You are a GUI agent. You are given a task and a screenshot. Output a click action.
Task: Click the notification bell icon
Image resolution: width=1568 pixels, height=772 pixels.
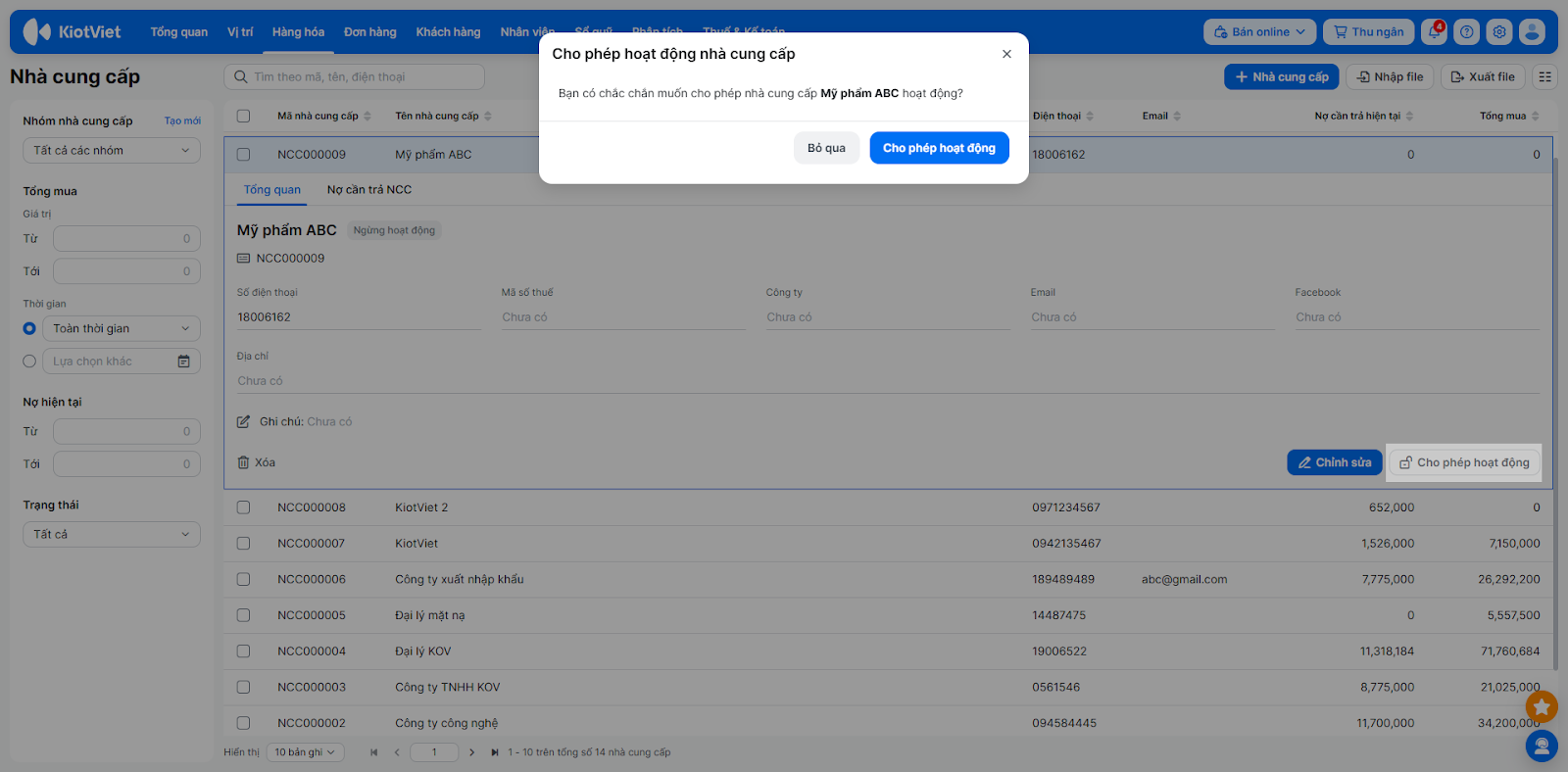[1434, 32]
